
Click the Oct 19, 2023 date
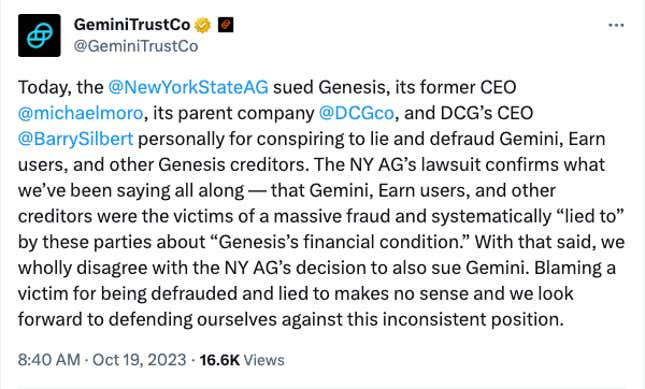click(139, 360)
